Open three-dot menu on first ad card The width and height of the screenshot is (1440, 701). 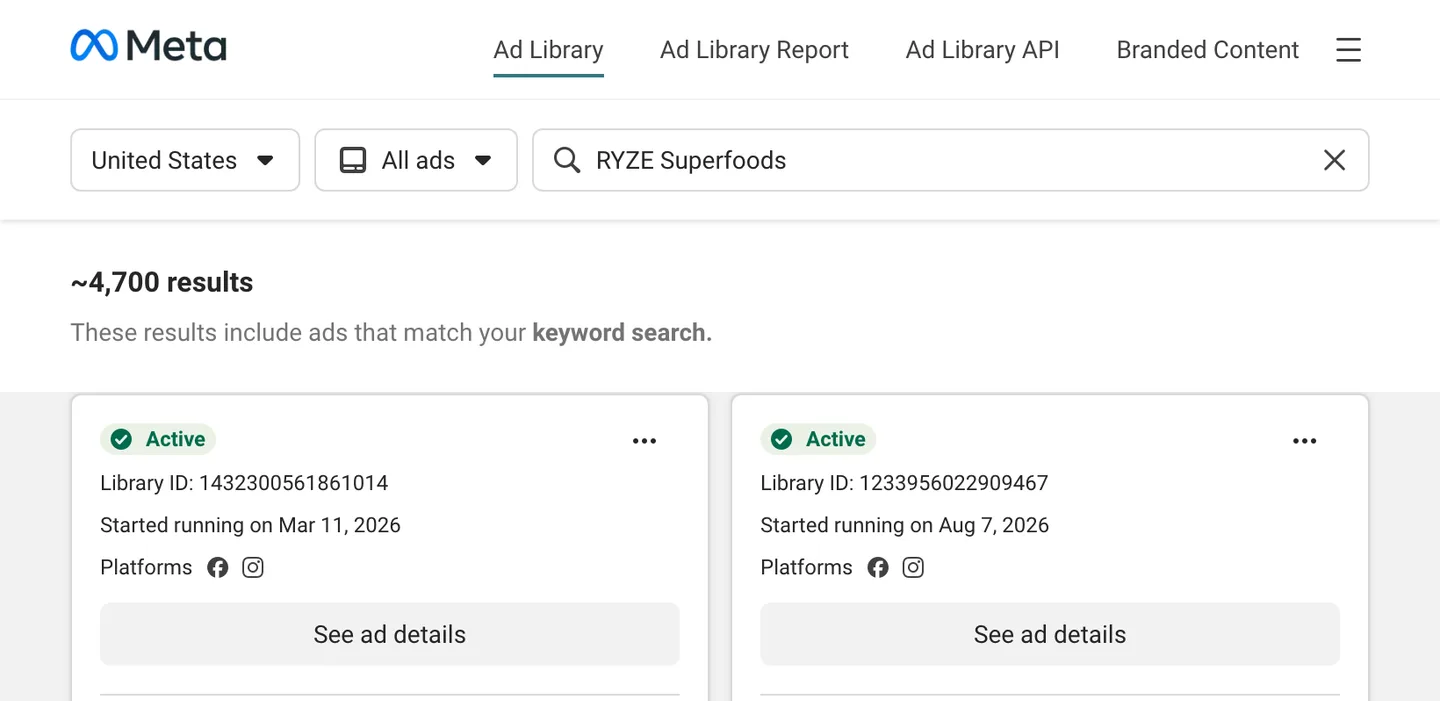tap(645, 441)
